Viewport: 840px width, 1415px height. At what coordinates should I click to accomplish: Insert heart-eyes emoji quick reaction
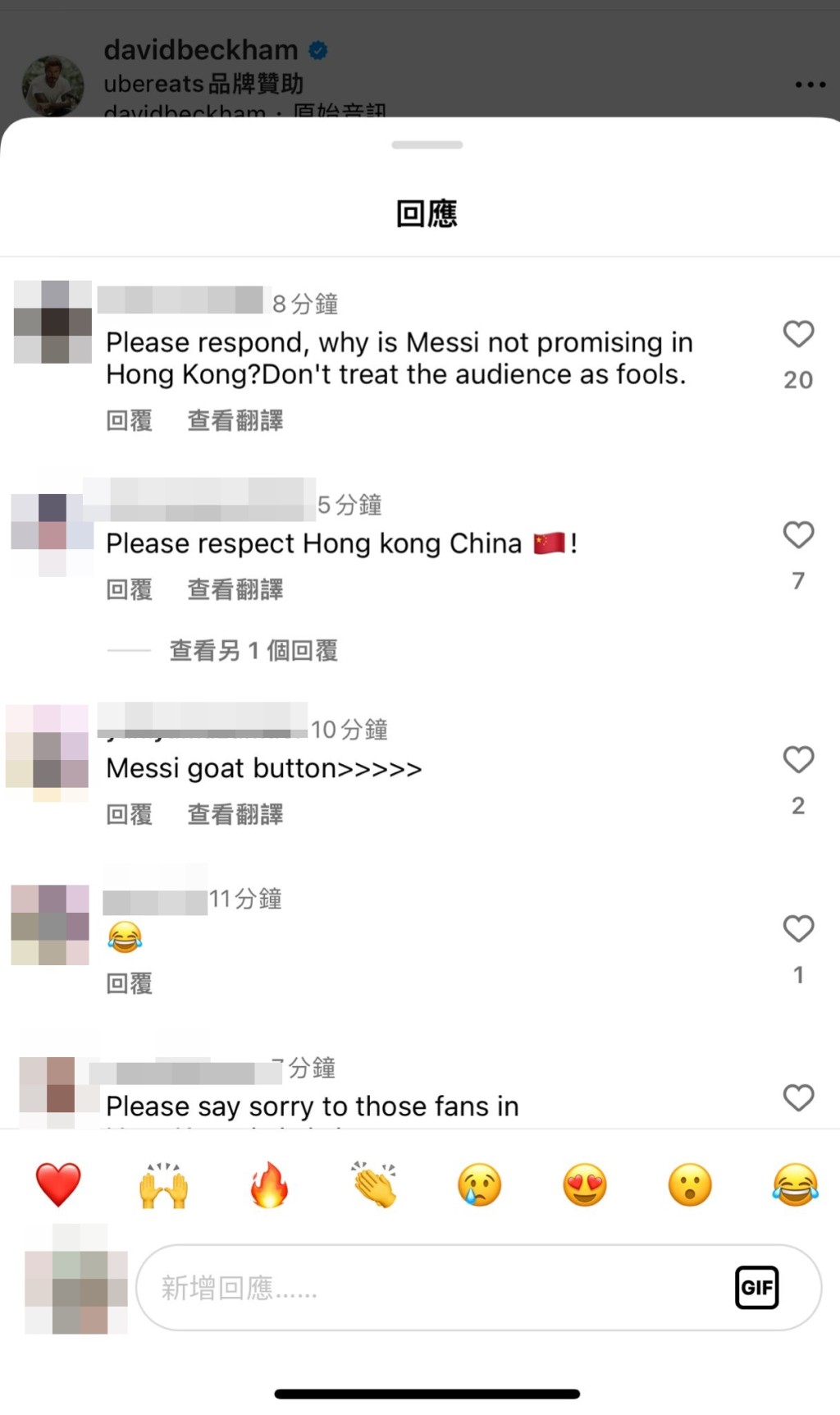(x=585, y=1184)
